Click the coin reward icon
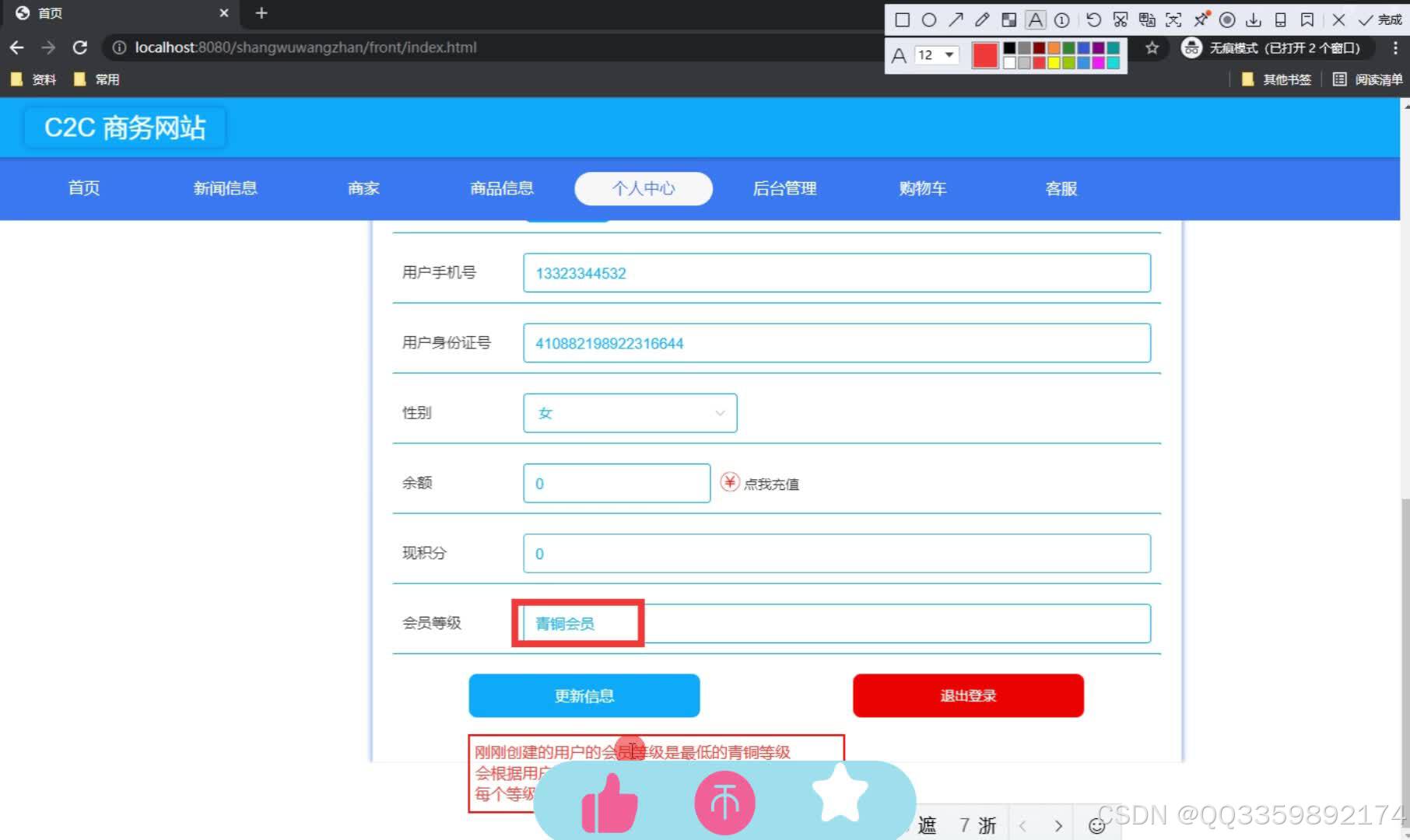The width and height of the screenshot is (1410, 840). [x=724, y=801]
